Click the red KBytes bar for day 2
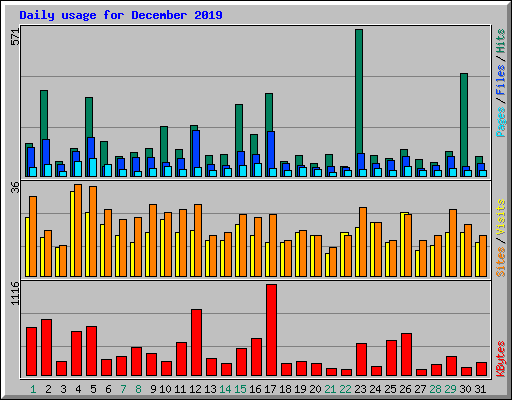 [46, 348]
